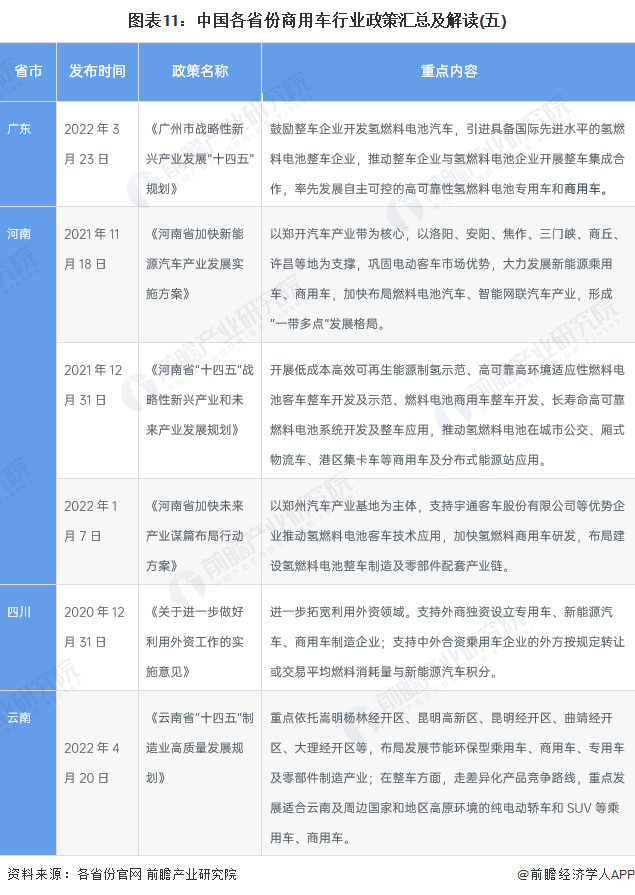Select the 重点内容 column header
The width and height of the screenshot is (635, 895).
pos(449,71)
